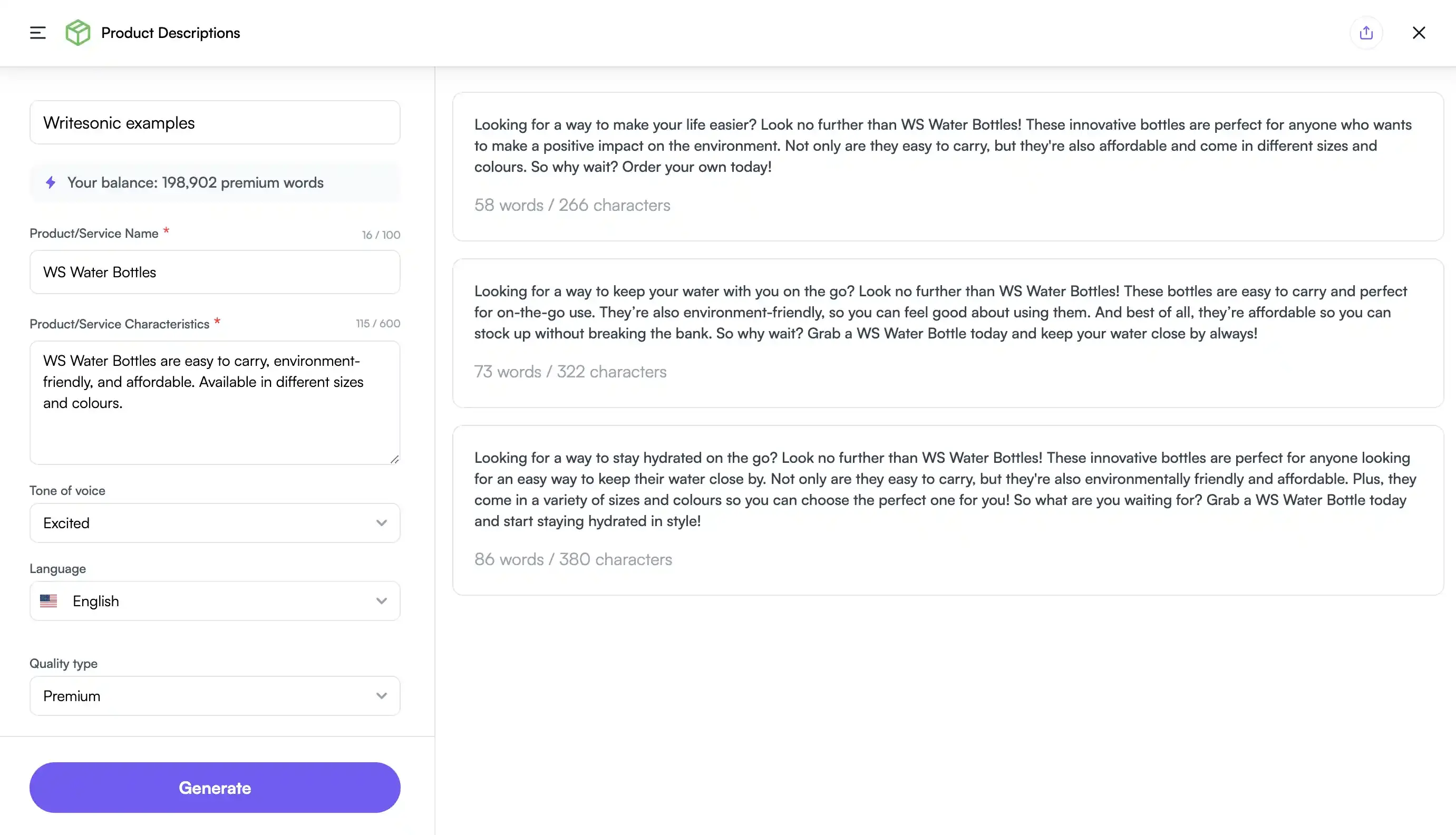Edit the Writesonic examples title field
1456x835 pixels.
pyautogui.click(x=215, y=122)
